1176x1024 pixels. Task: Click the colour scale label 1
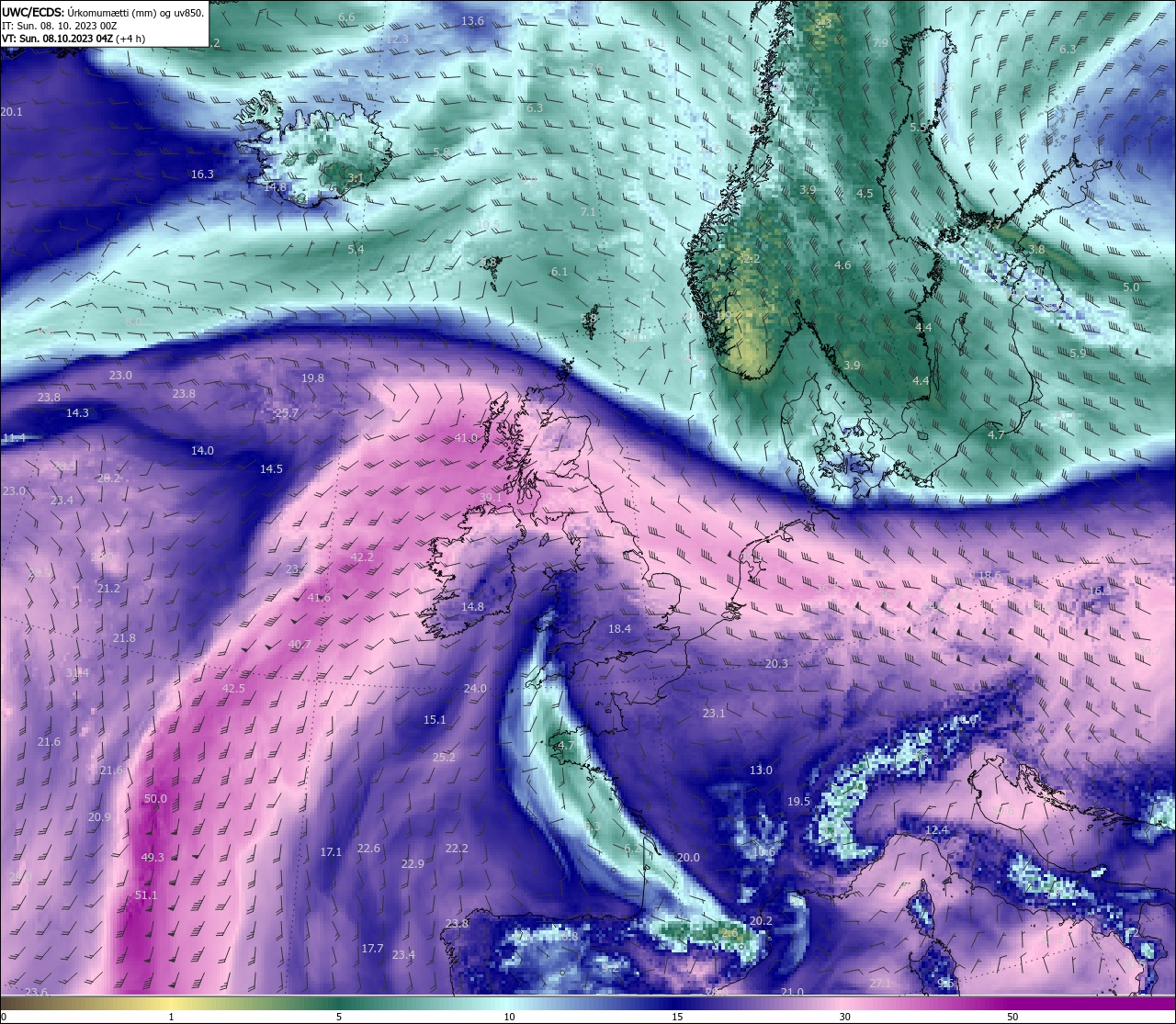[171, 1017]
